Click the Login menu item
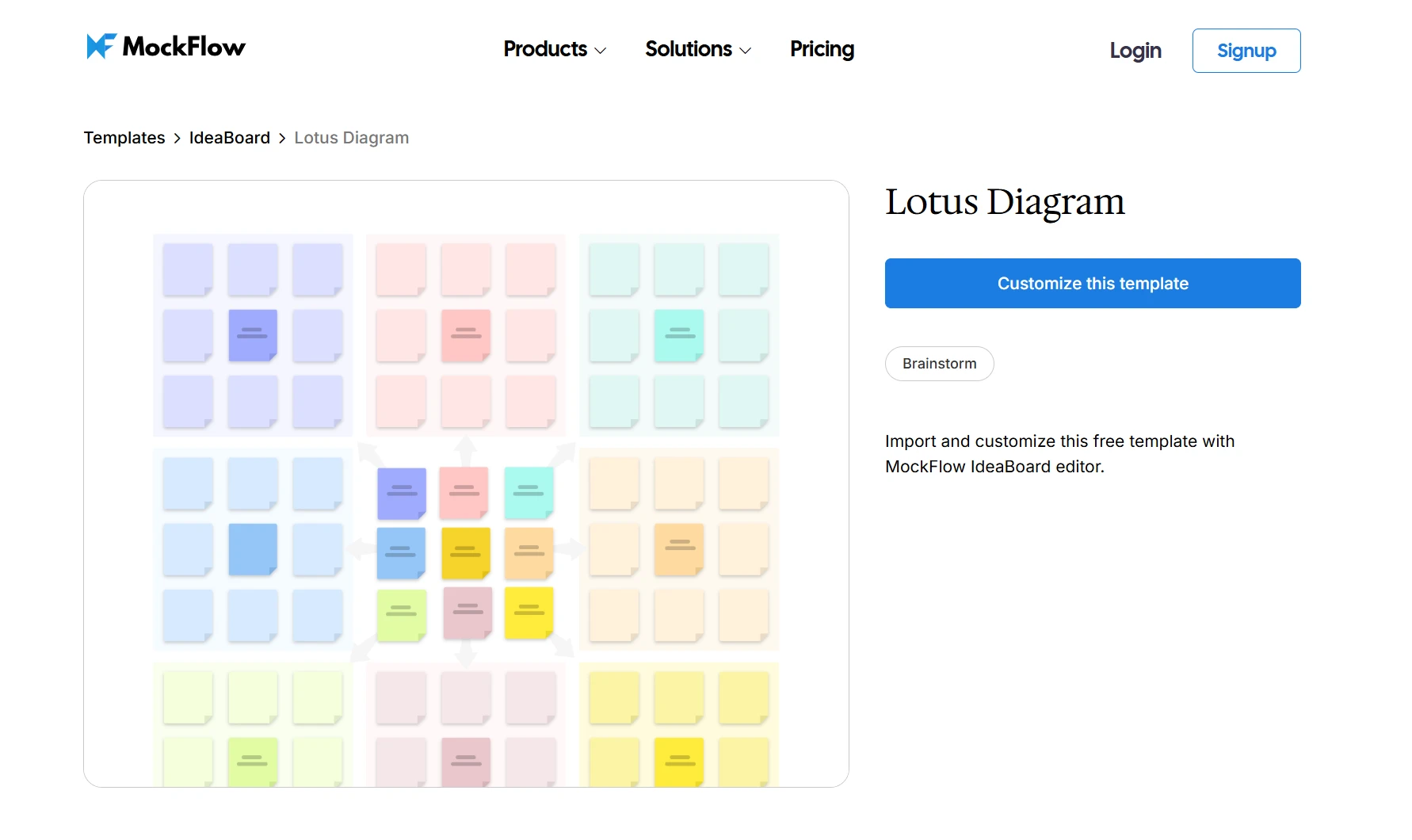1412x840 pixels. [x=1135, y=50]
